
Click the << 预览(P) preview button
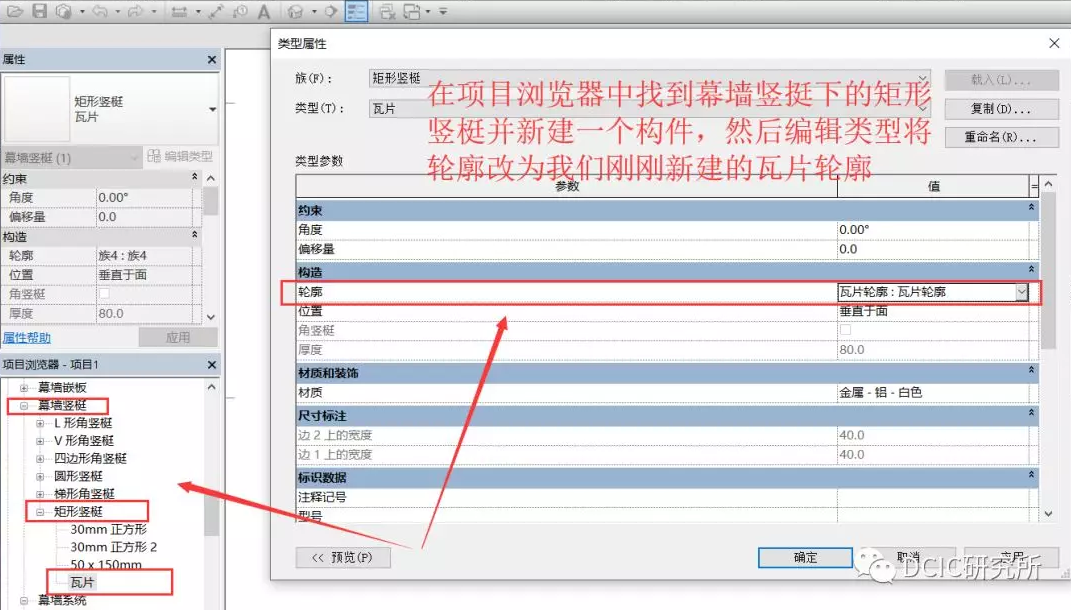pyautogui.click(x=343, y=557)
